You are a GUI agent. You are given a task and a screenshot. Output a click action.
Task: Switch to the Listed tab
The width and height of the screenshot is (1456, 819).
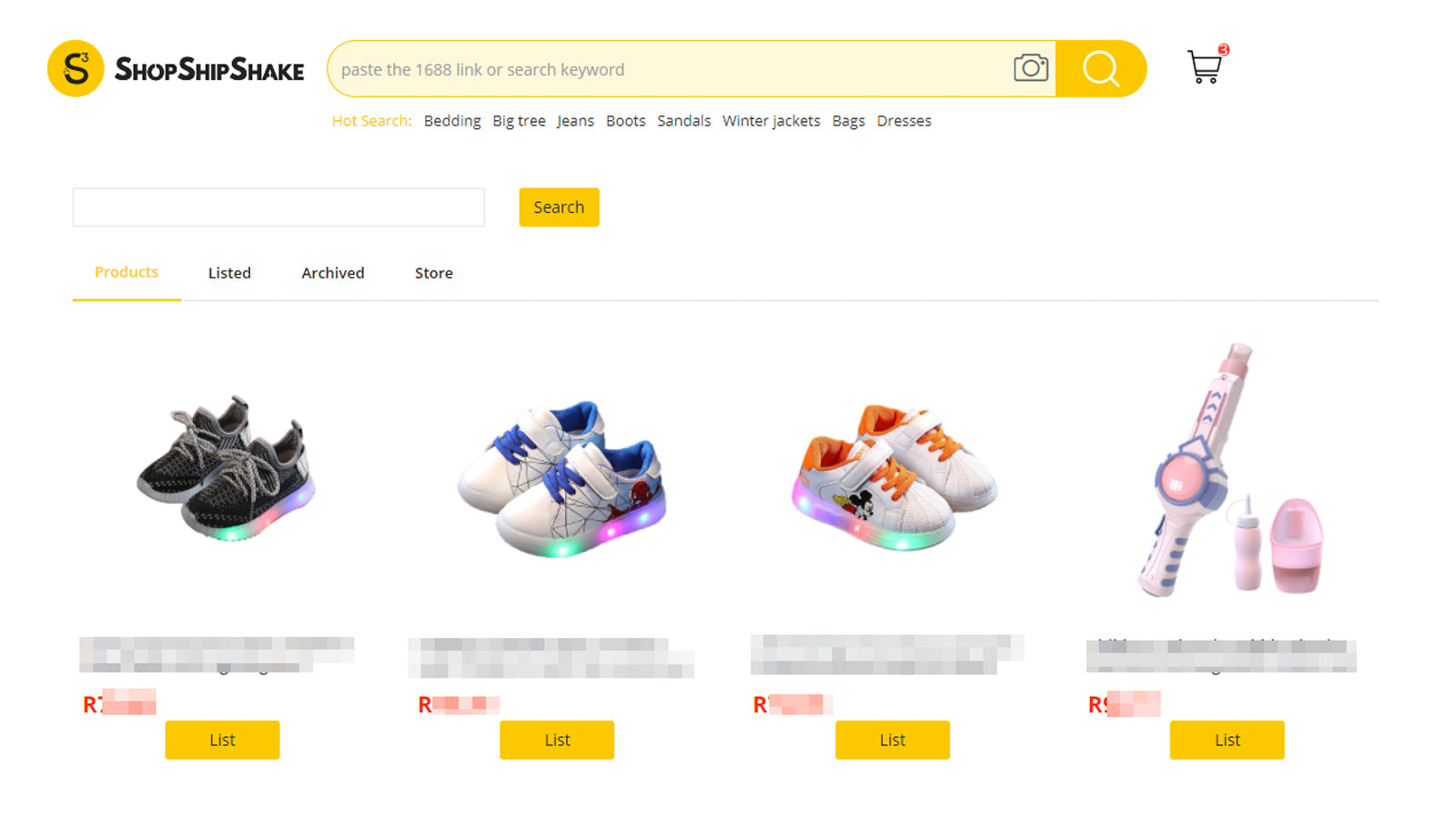(229, 273)
